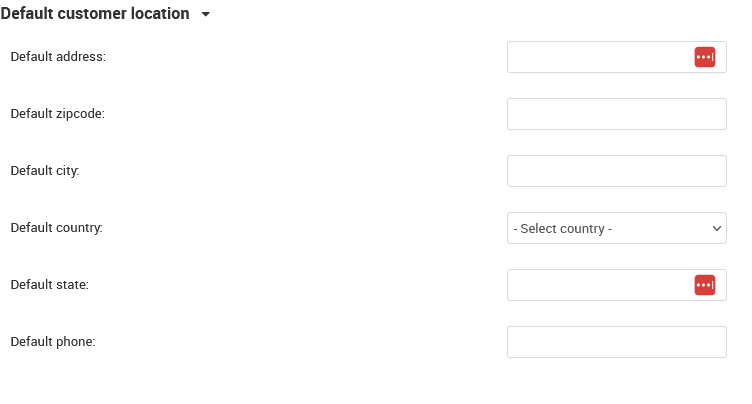Click the "Default city:" label text

[x=45, y=171]
